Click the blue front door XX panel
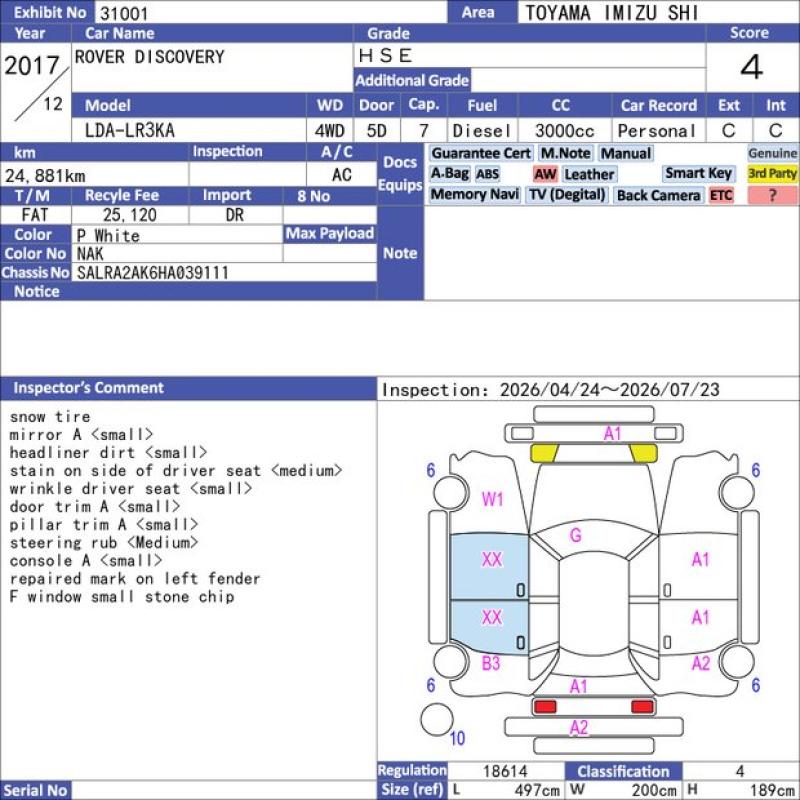 tap(489, 566)
